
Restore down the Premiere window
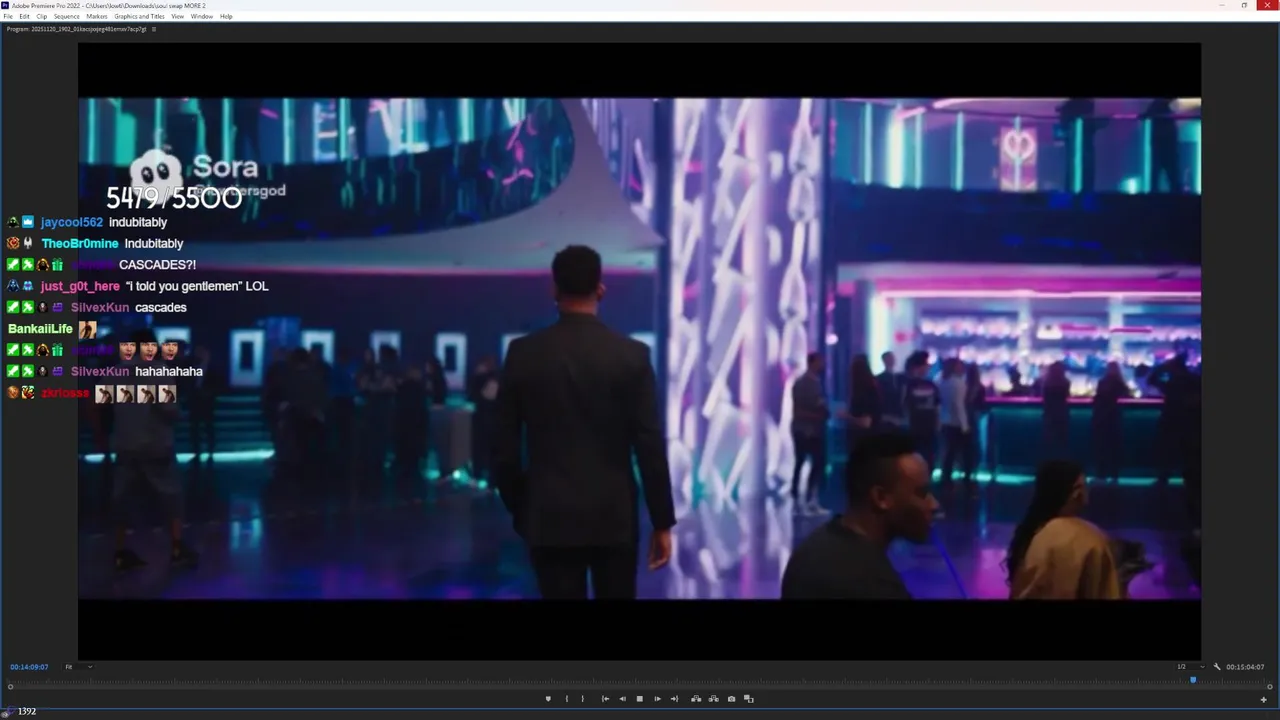(1244, 5)
